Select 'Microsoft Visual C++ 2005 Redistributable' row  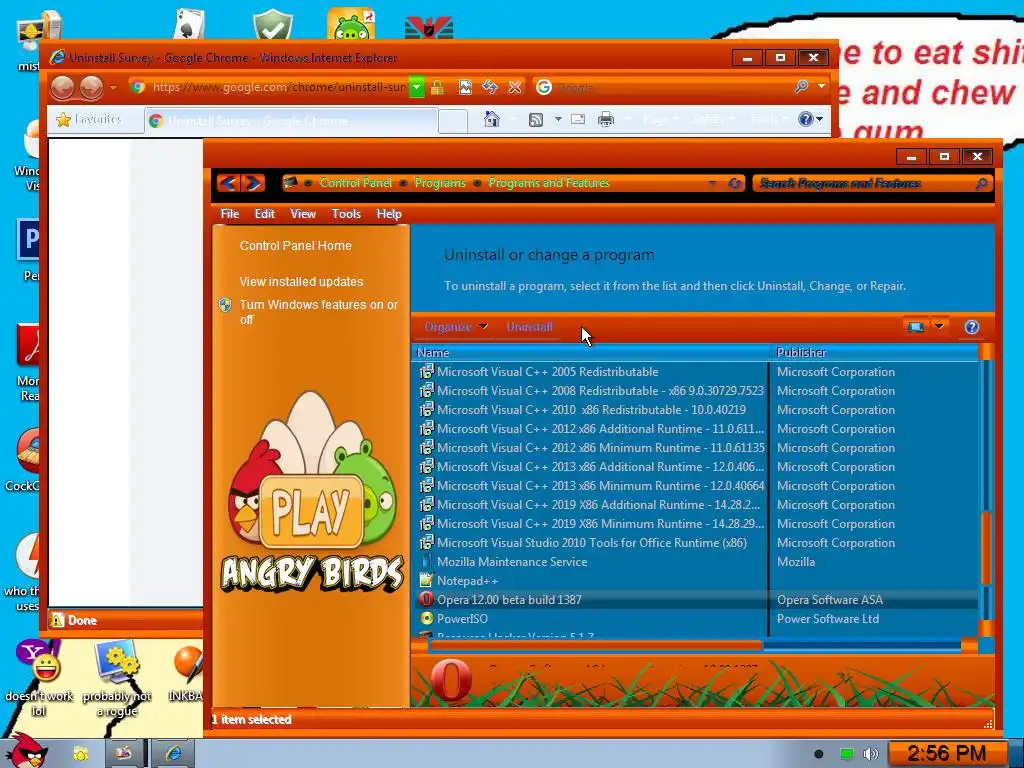[696, 372]
